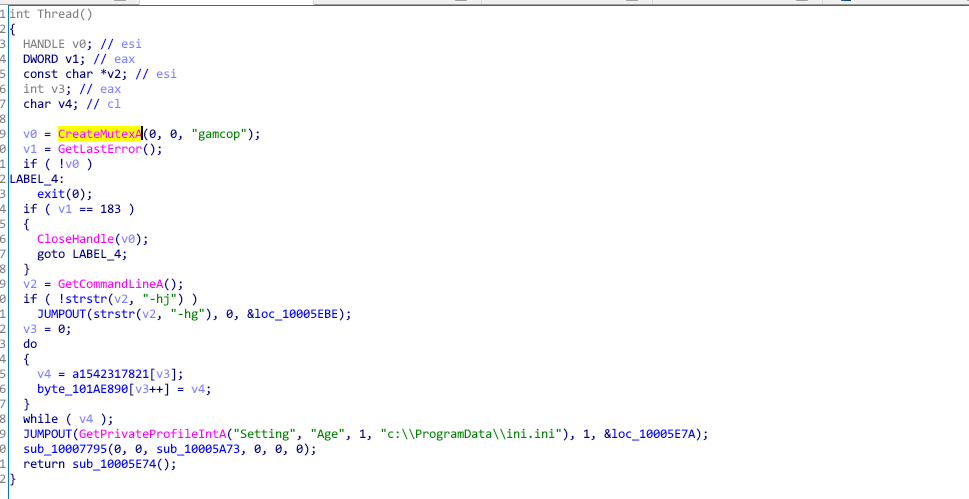Click the GetLastError function call
This screenshot has height=499, width=969.
click(x=100, y=149)
